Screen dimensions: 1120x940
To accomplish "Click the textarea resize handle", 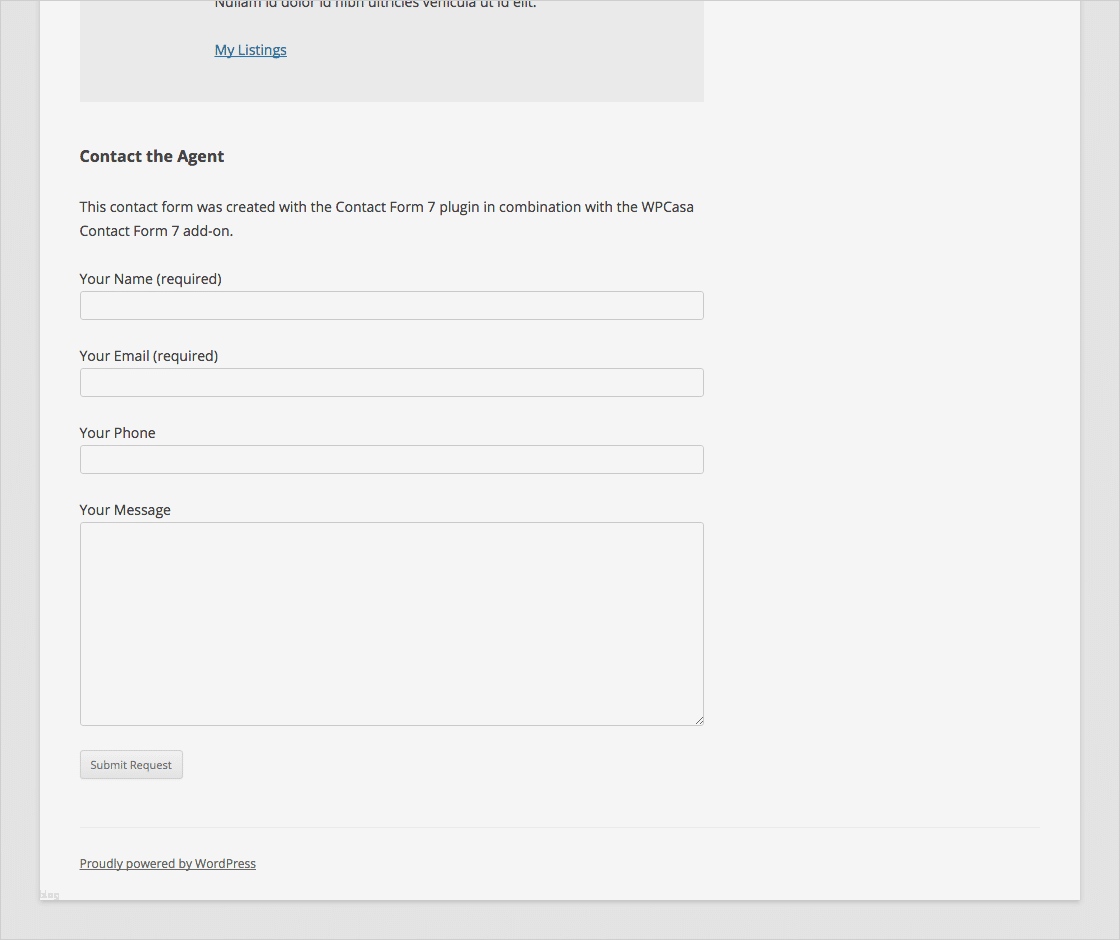I will coord(698,719).
